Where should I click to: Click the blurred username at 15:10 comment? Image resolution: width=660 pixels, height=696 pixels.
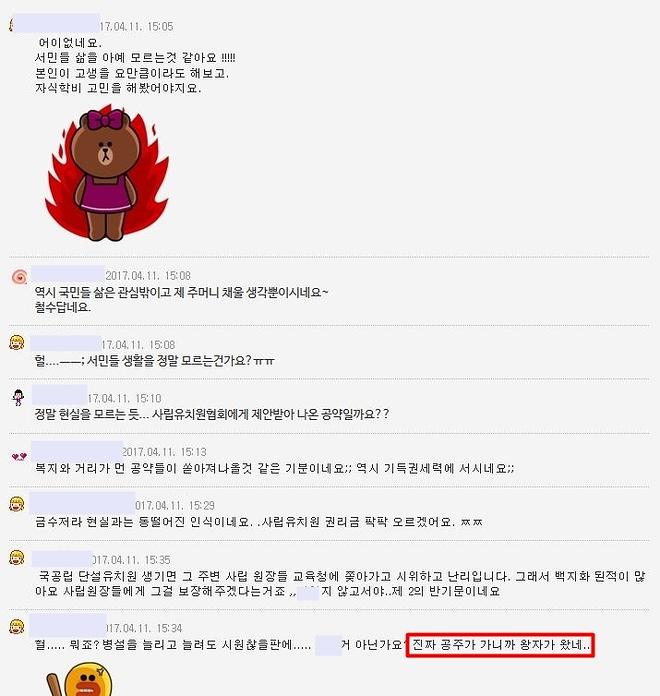[59, 395]
